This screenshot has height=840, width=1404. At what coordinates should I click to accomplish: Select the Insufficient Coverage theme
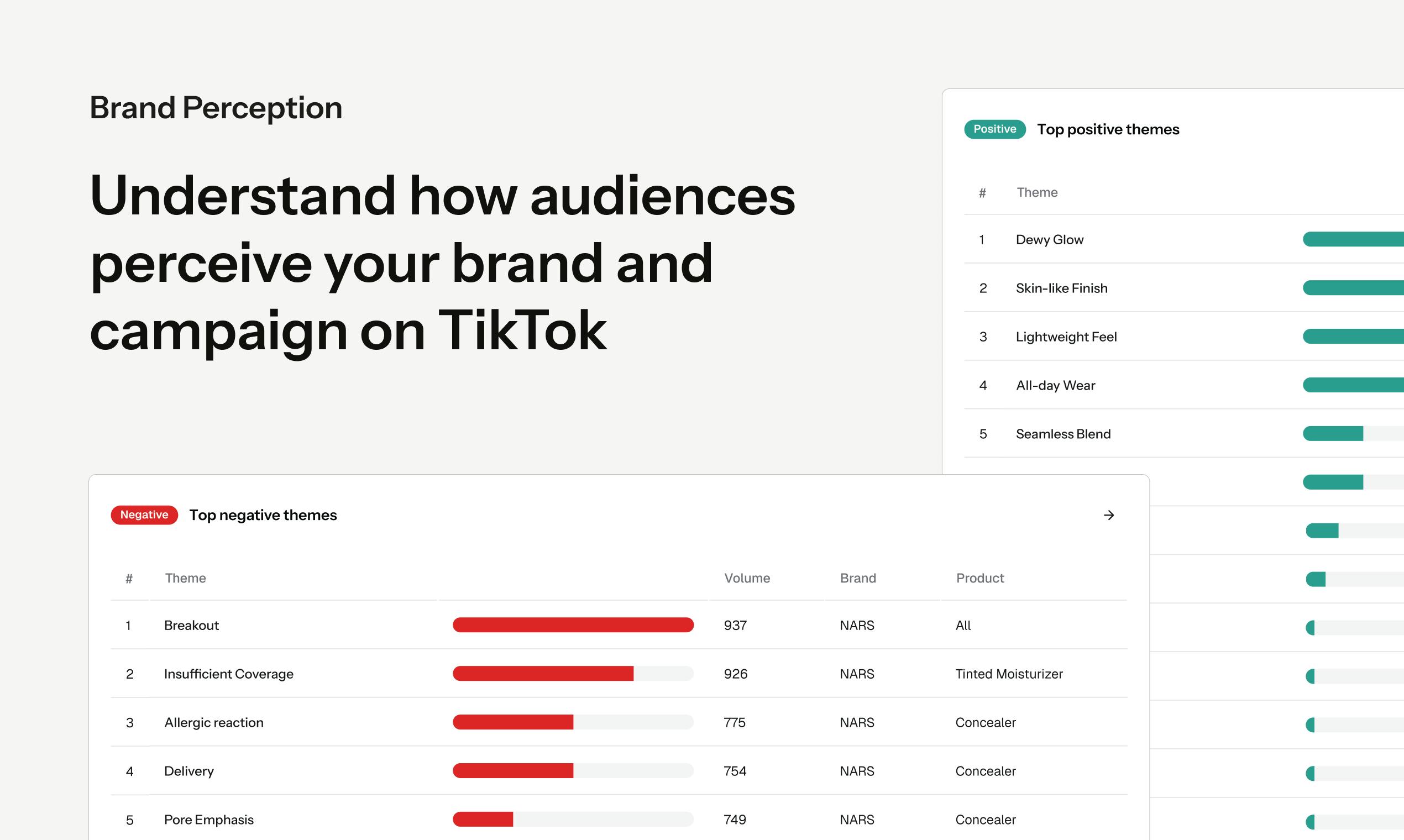tap(229, 674)
